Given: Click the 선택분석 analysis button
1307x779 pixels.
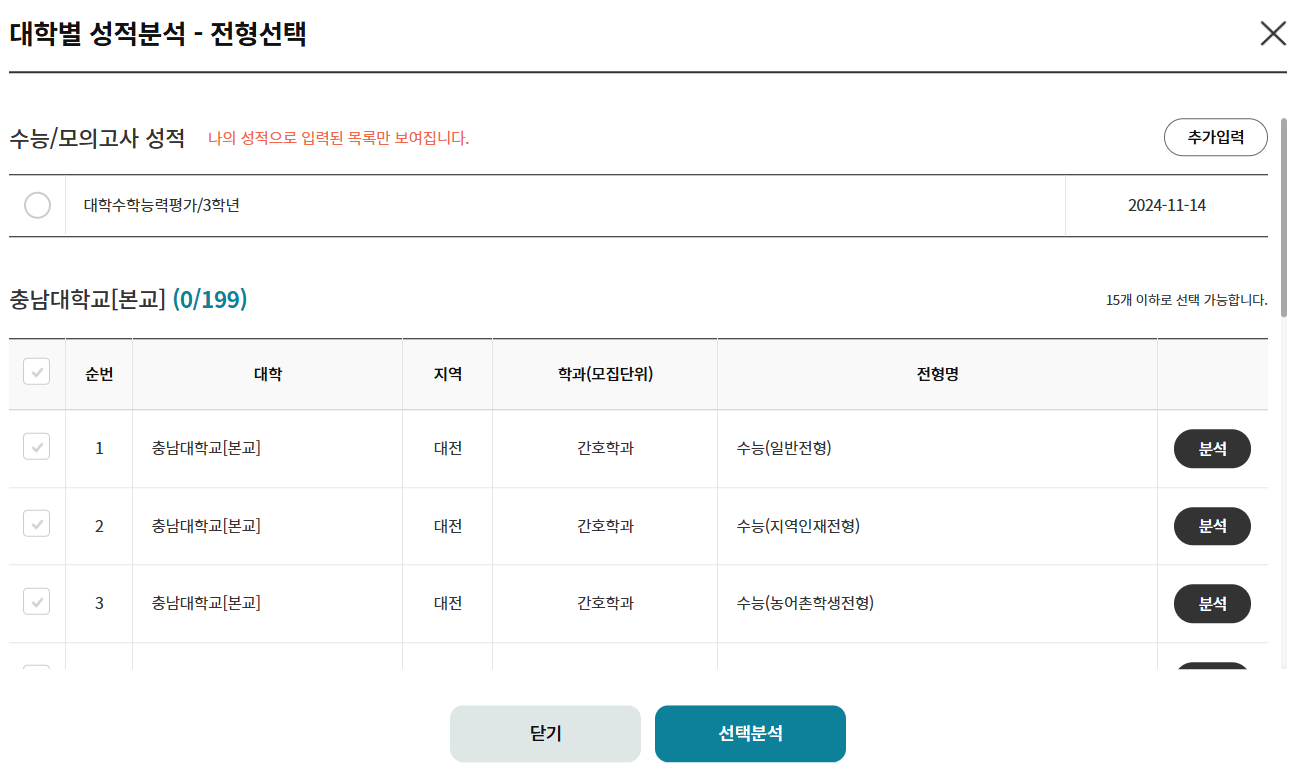Looking at the screenshot, I should tap(750, 733).
